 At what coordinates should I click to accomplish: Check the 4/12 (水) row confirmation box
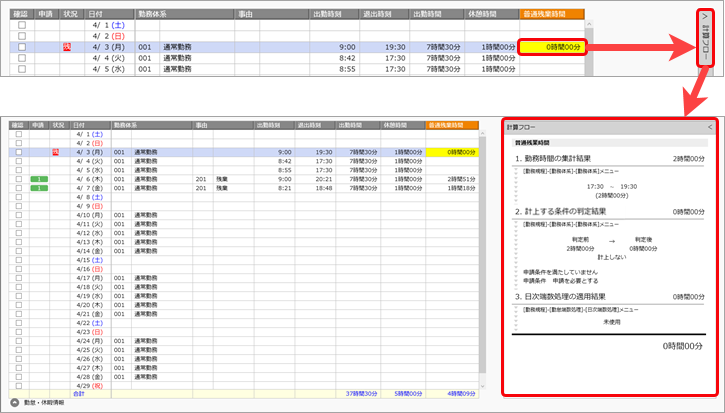coord(18,233)
